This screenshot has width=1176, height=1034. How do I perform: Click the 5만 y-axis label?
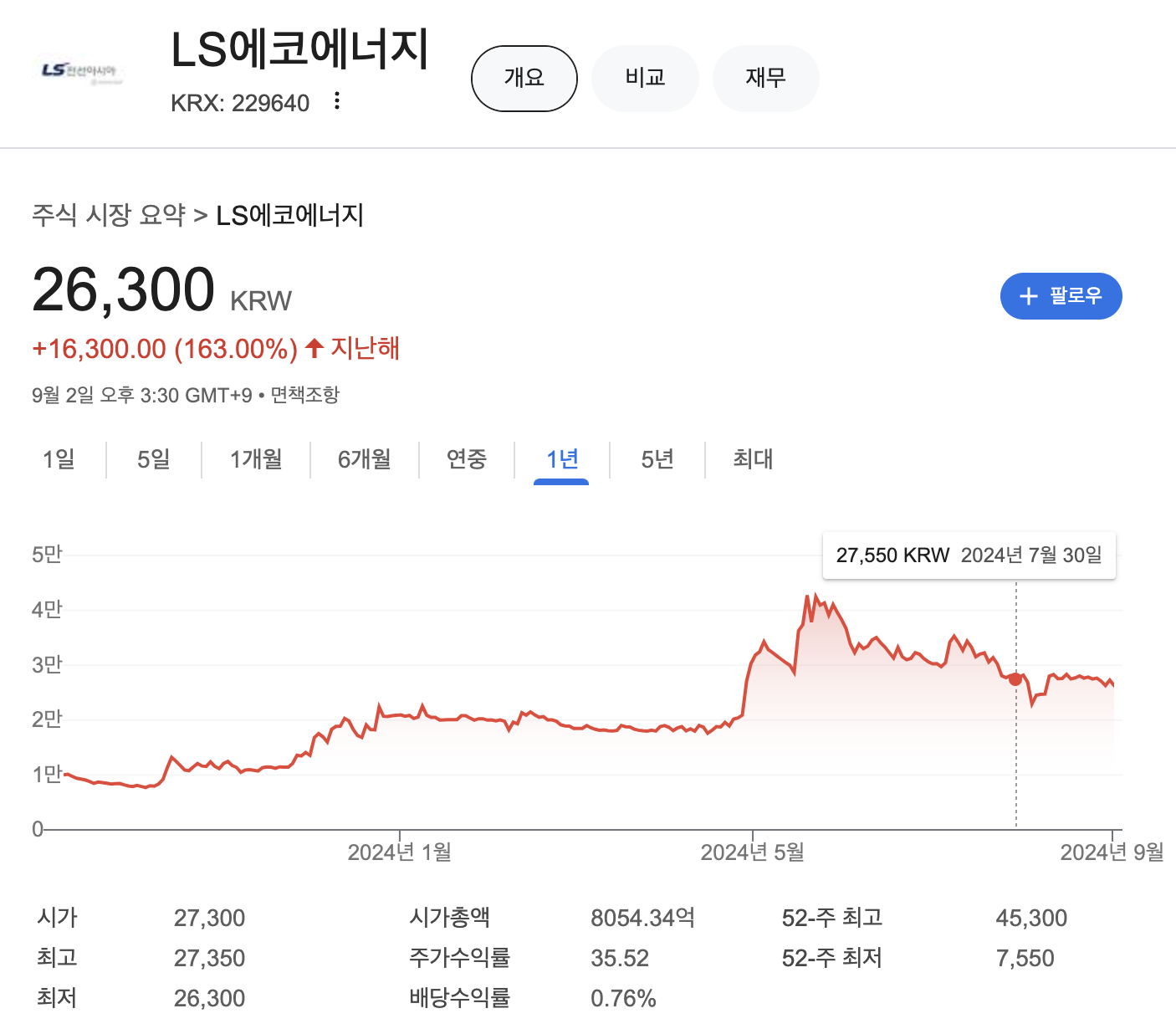47,555
